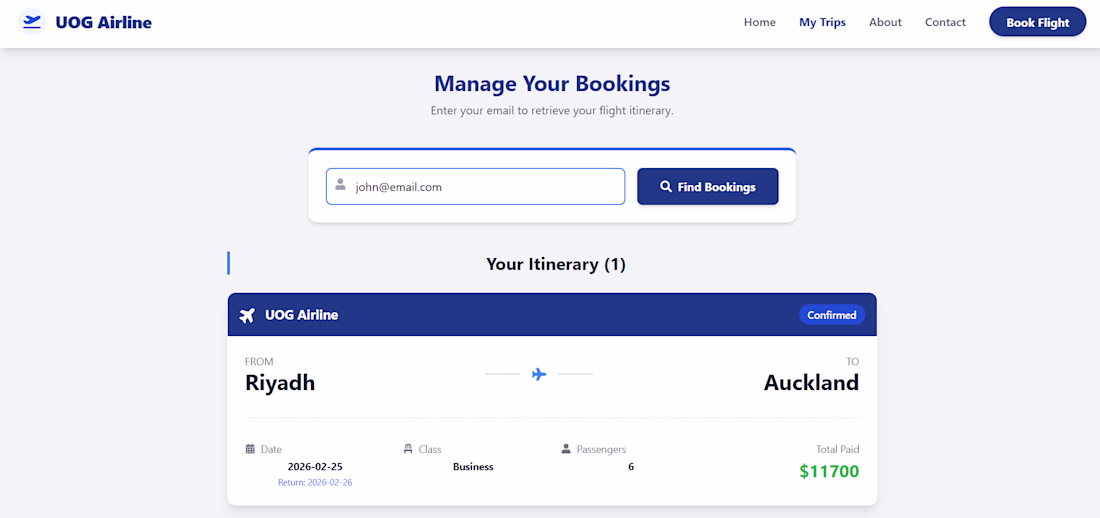Click the Find Bookings button
Viewport: 1100px width, 518px height.
707,187
